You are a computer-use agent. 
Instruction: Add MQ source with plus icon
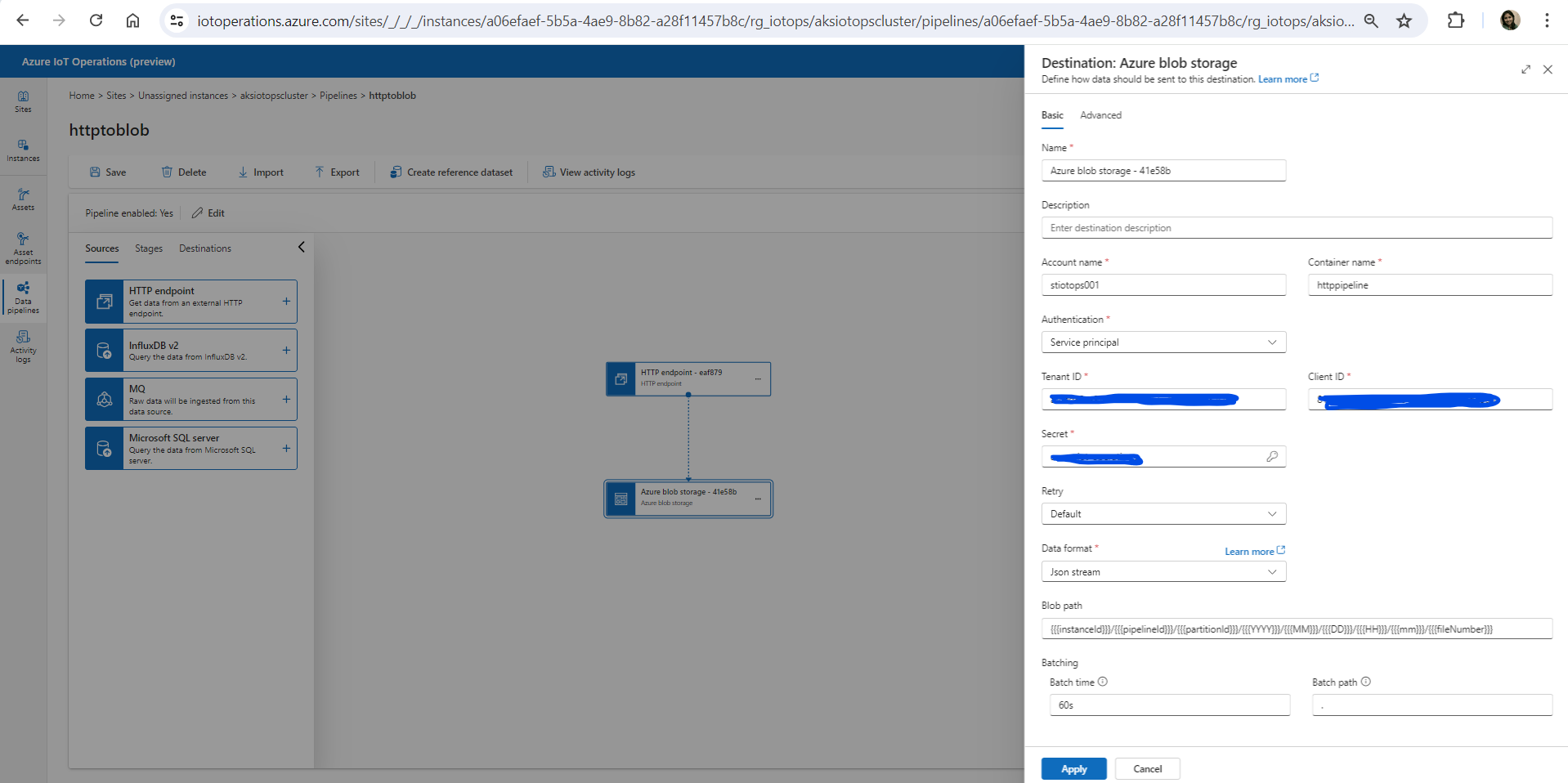[x=286, y=400]
